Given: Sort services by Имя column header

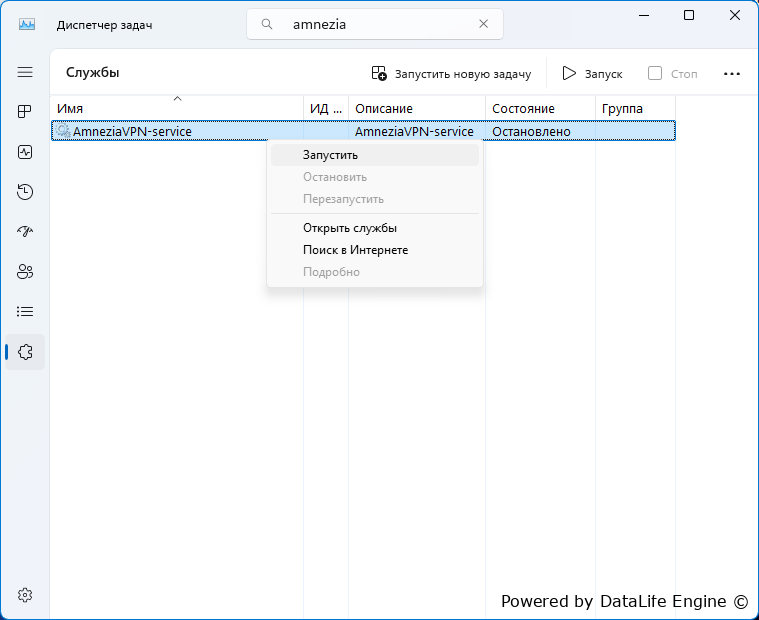Looking at the screenshot, I should 177,108.
